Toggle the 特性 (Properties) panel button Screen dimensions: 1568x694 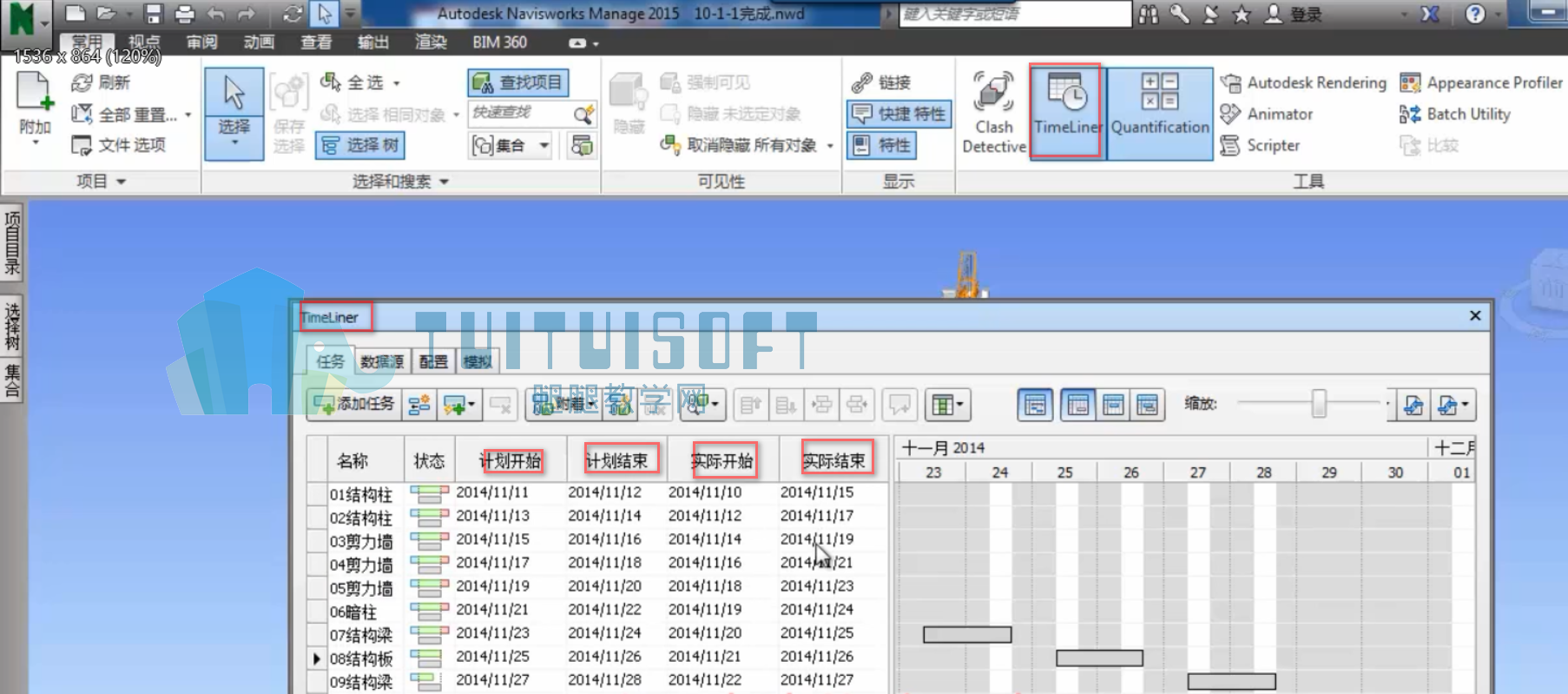point(882,145)
